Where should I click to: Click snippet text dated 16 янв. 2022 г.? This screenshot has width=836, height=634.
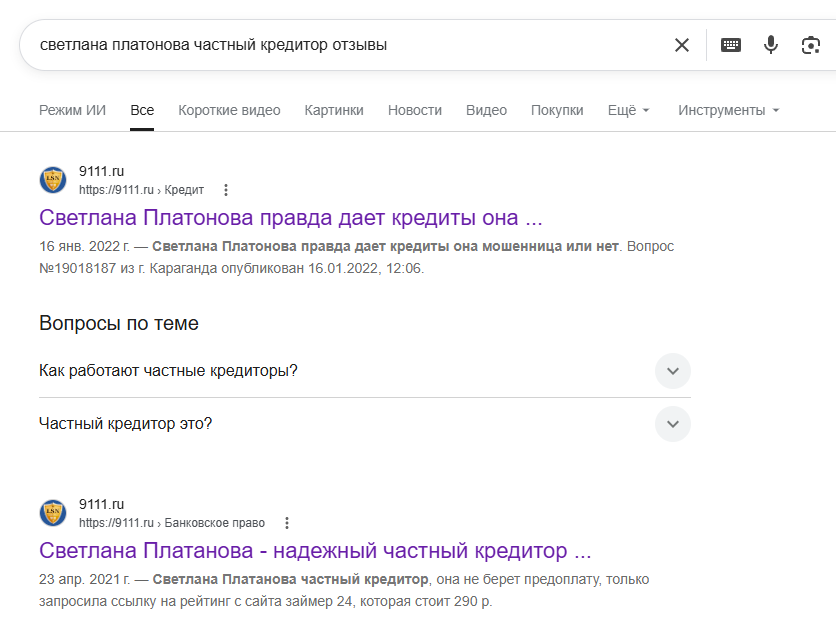(356, 257)
